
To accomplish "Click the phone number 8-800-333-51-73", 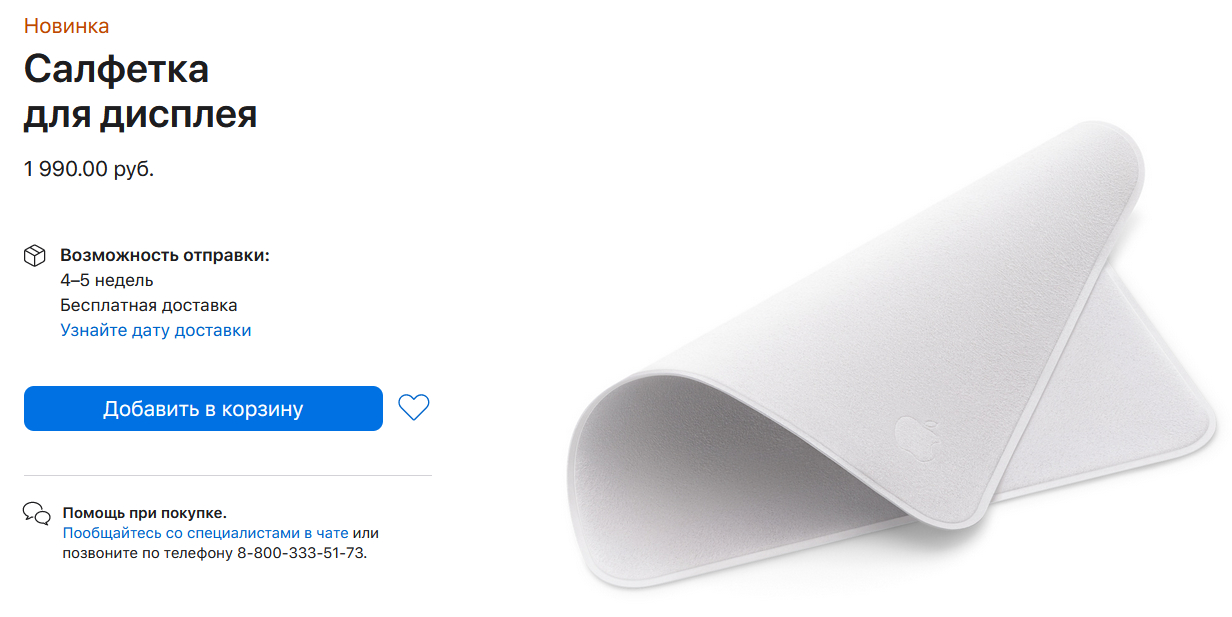I will click(300, 552).
